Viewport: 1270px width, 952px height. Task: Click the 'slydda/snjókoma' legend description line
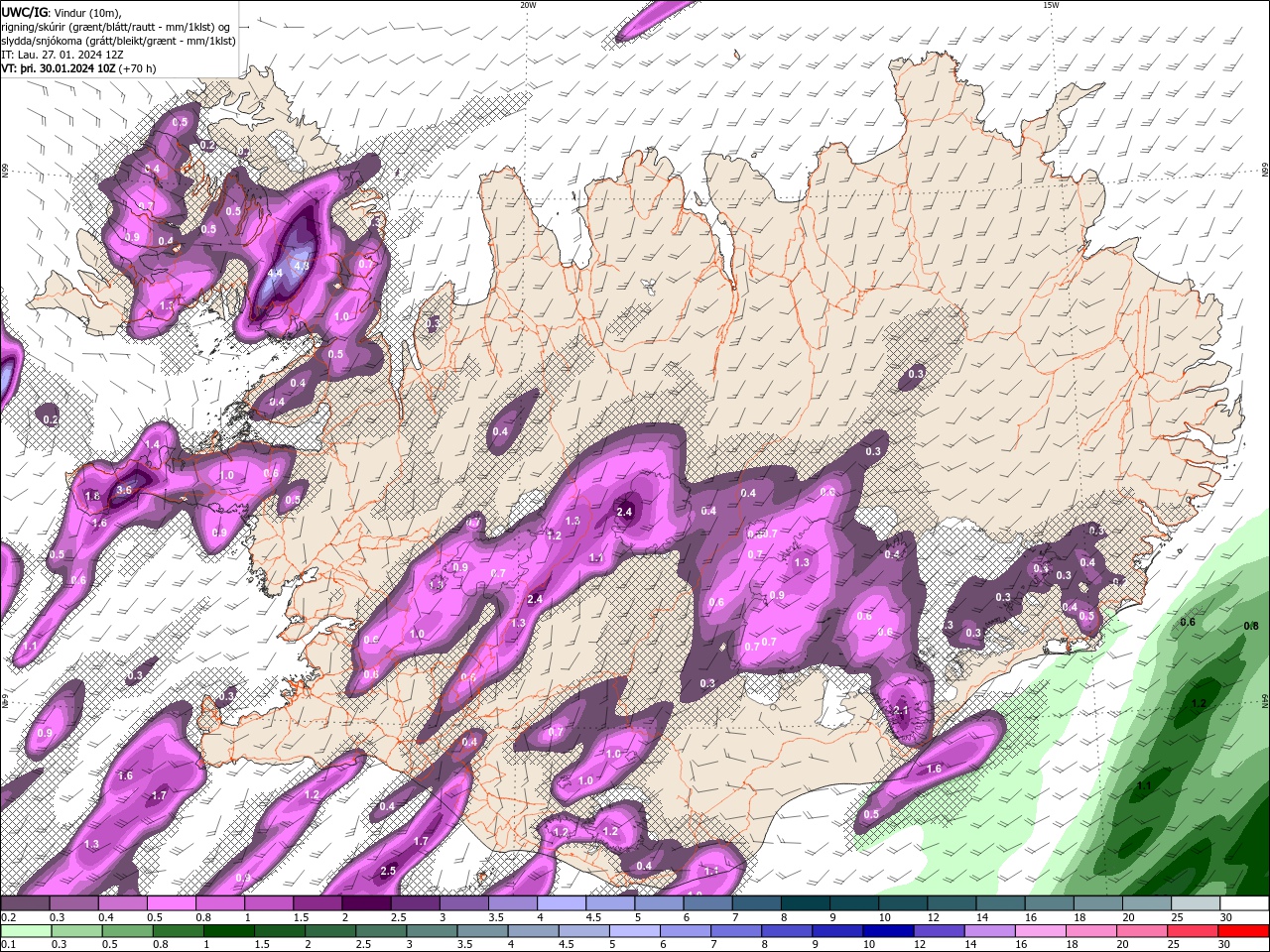[118, 41]
